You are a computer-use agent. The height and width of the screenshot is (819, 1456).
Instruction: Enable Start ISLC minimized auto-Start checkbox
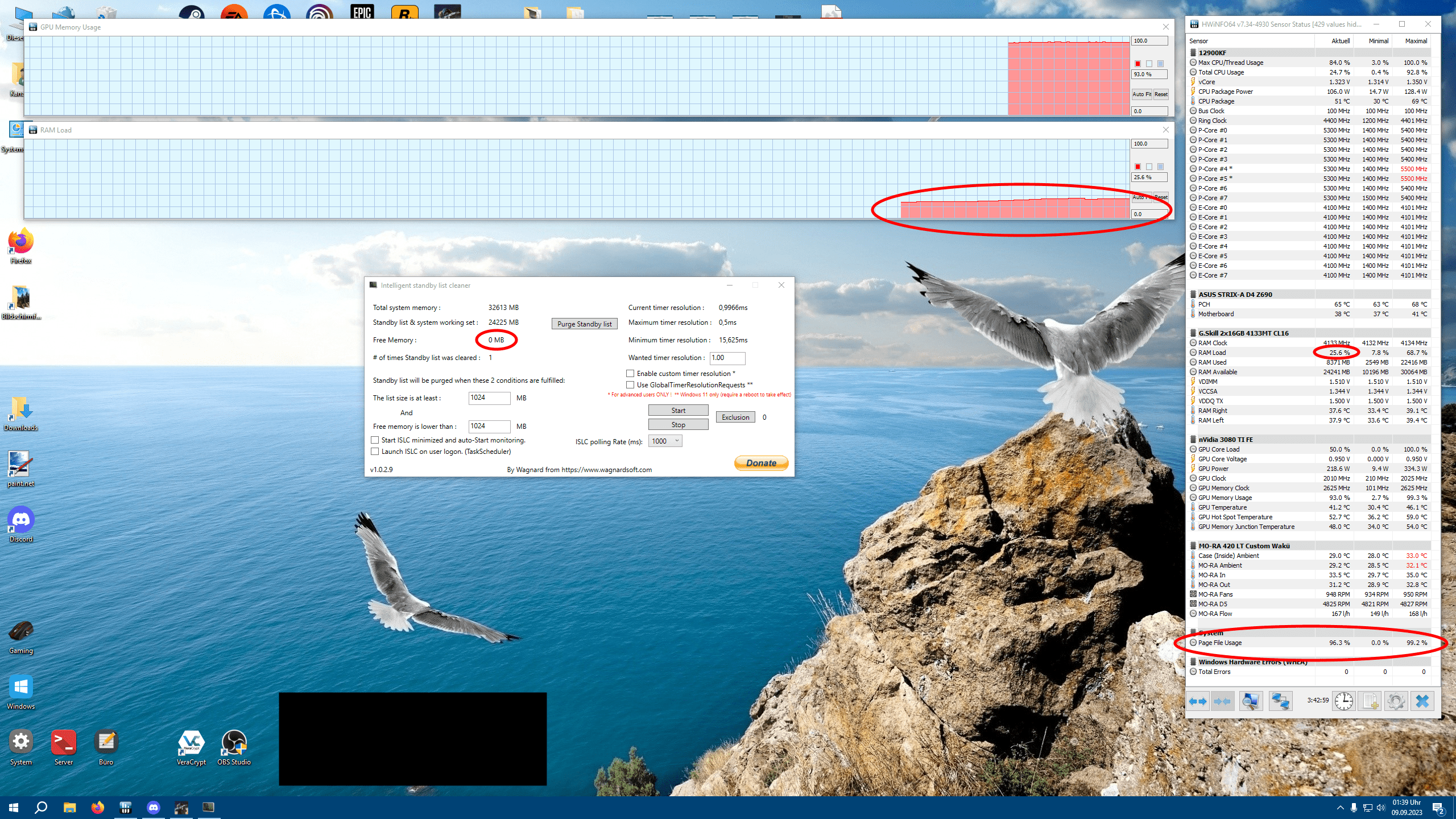click(376, 440)
